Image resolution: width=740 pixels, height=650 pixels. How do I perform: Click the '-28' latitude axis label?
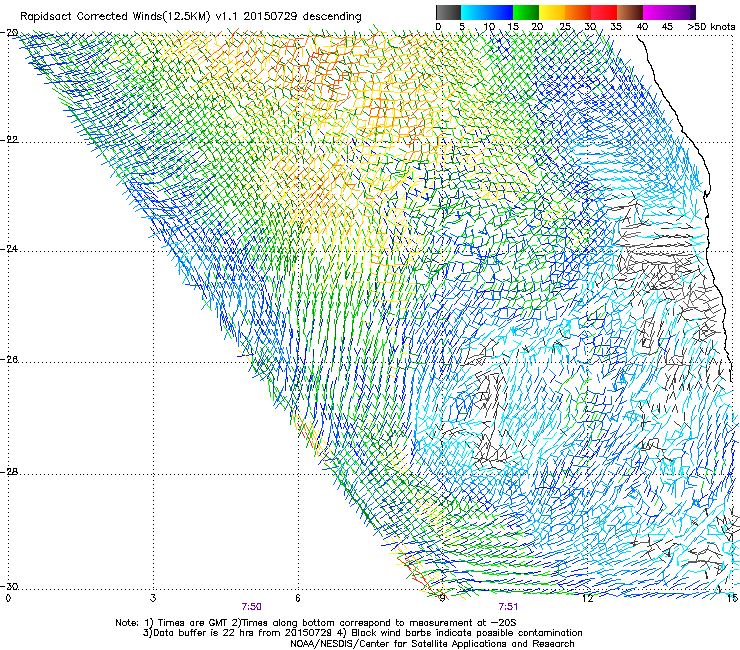[x=9, y=472]
